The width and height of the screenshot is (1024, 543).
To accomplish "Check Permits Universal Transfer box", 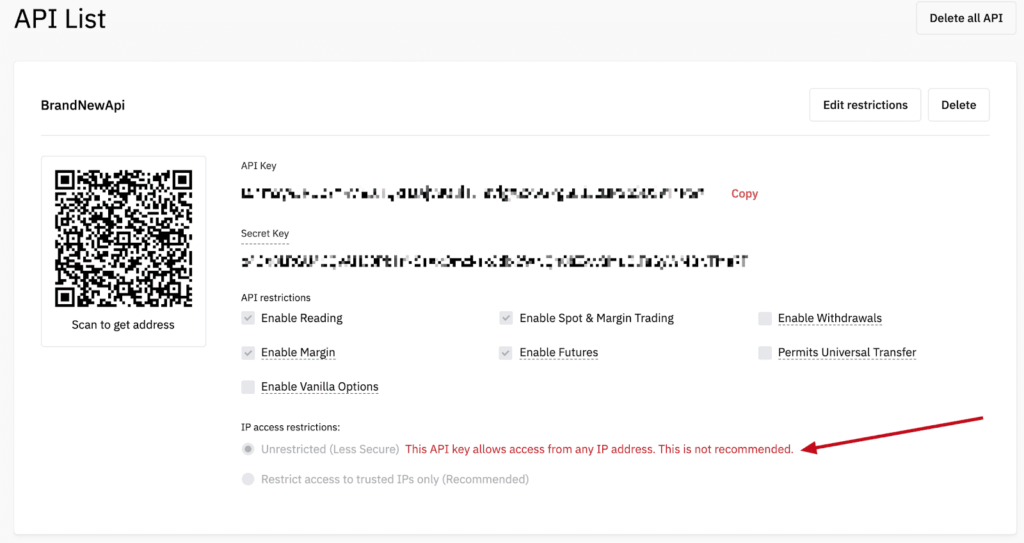I will tap(765, 352).
